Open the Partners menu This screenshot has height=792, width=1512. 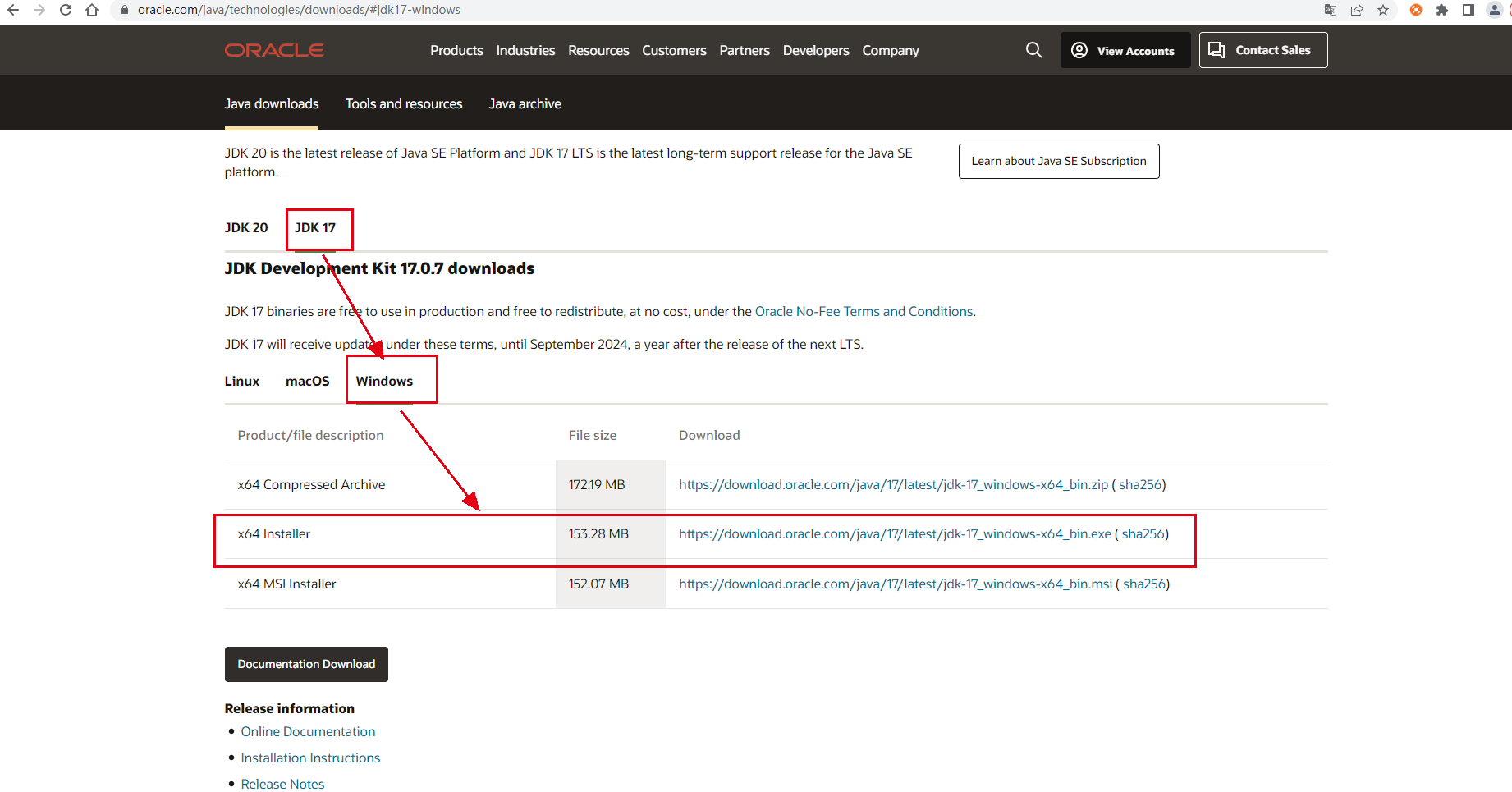[745, 50]
